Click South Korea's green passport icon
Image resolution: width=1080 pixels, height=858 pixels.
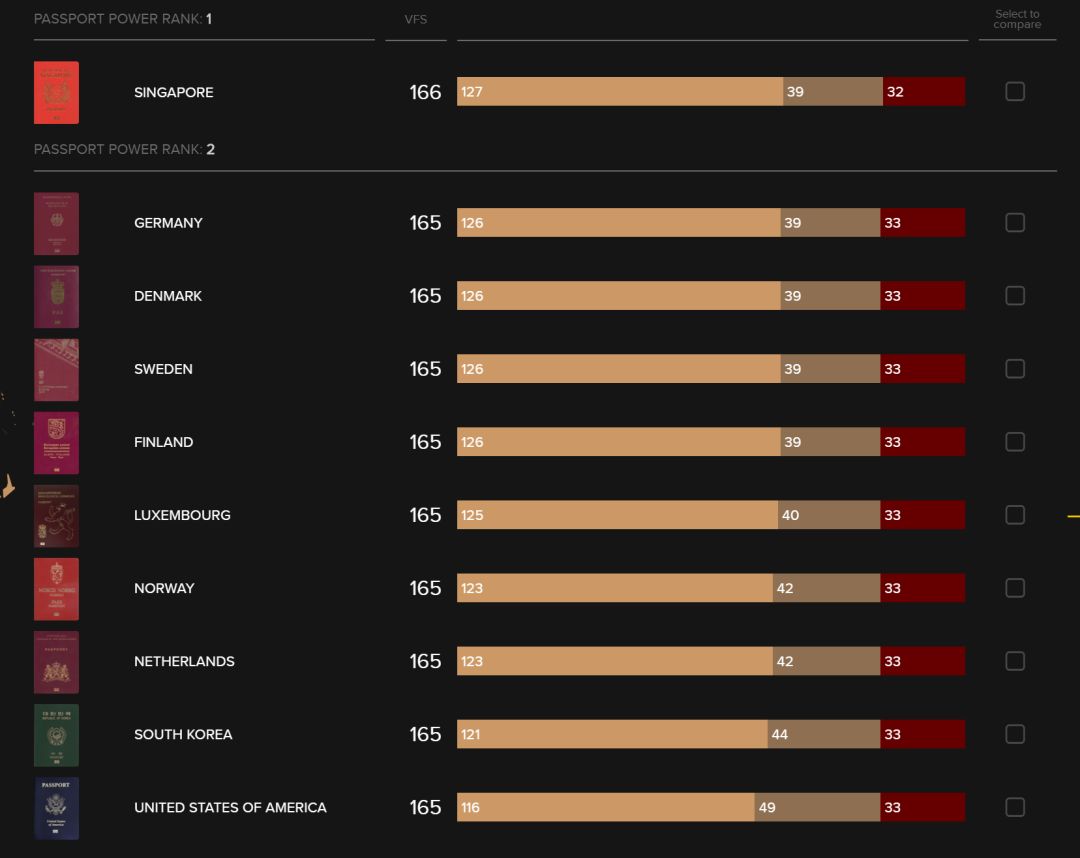56,734
